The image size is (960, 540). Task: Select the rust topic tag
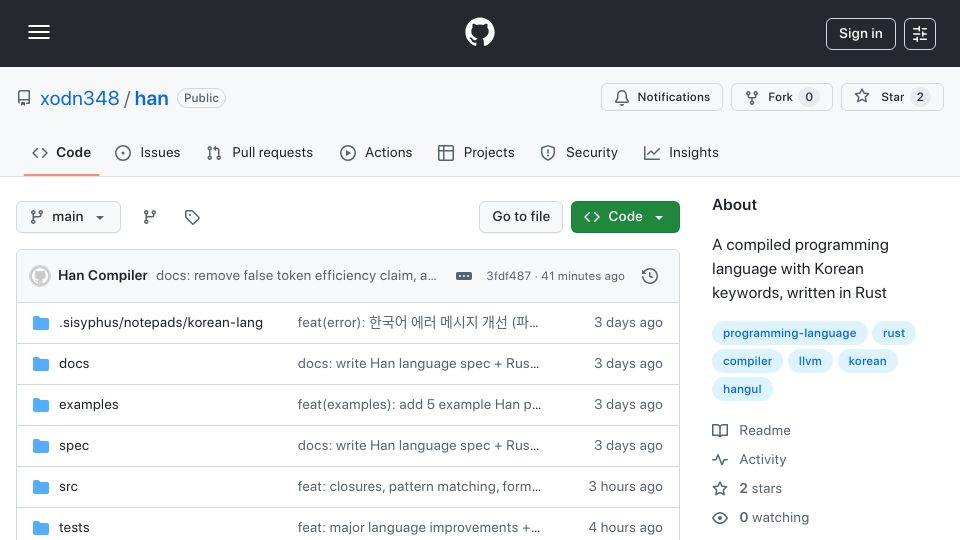pyautogui.click(x=894, y=333)
